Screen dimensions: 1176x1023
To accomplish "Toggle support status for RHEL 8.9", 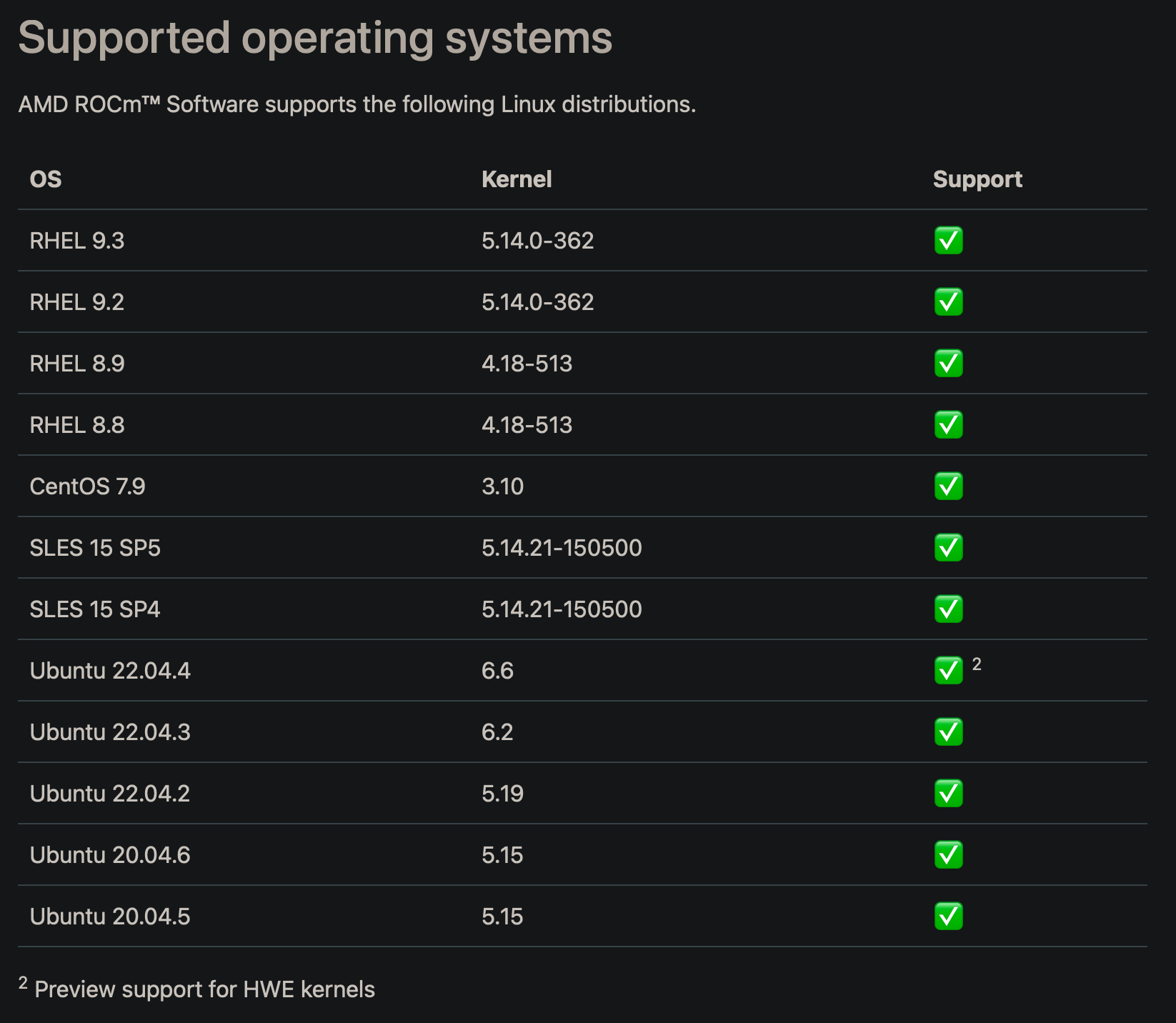I will click(x=948, y=364).
